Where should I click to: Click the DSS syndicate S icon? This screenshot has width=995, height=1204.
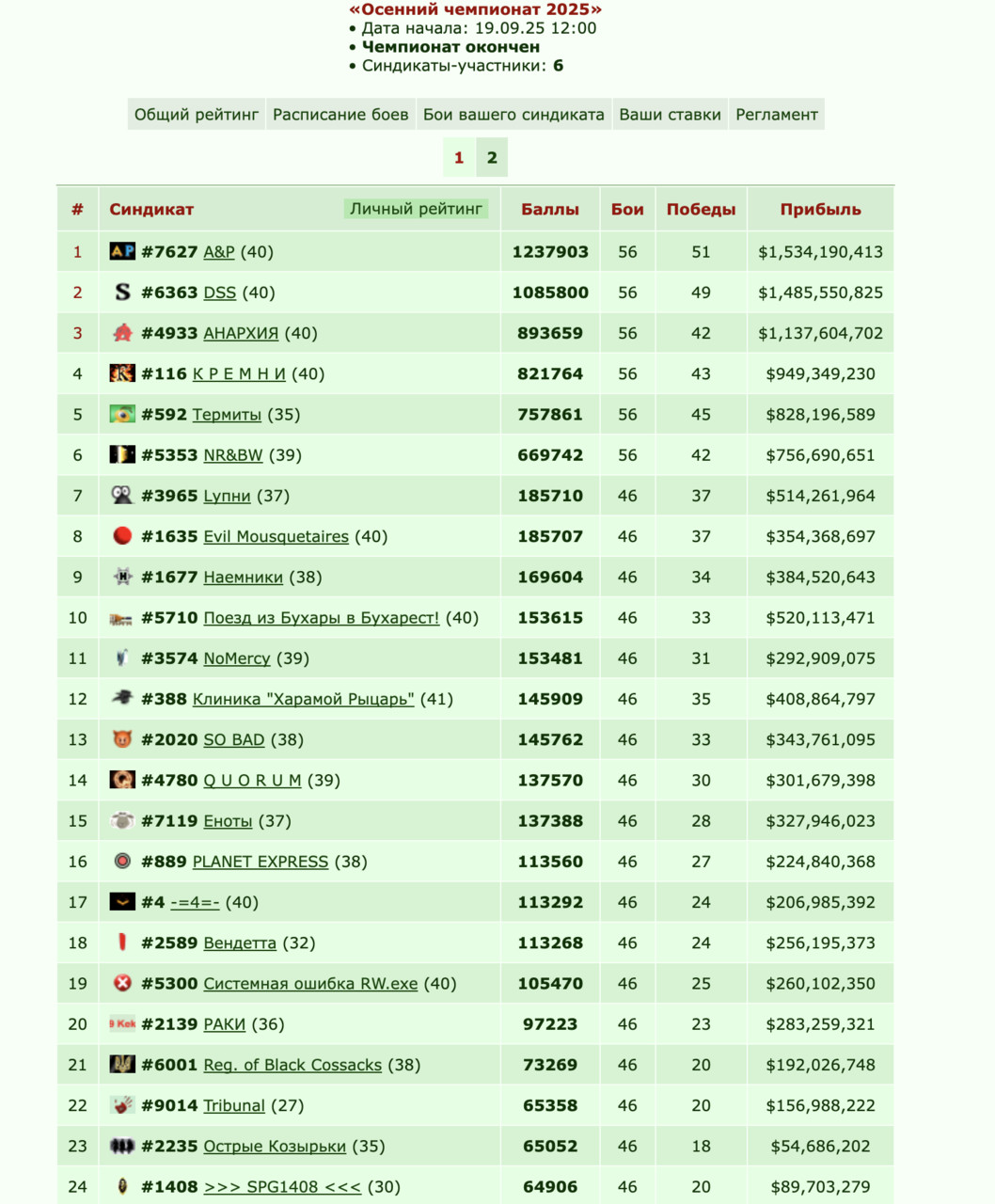click(122, 292)
